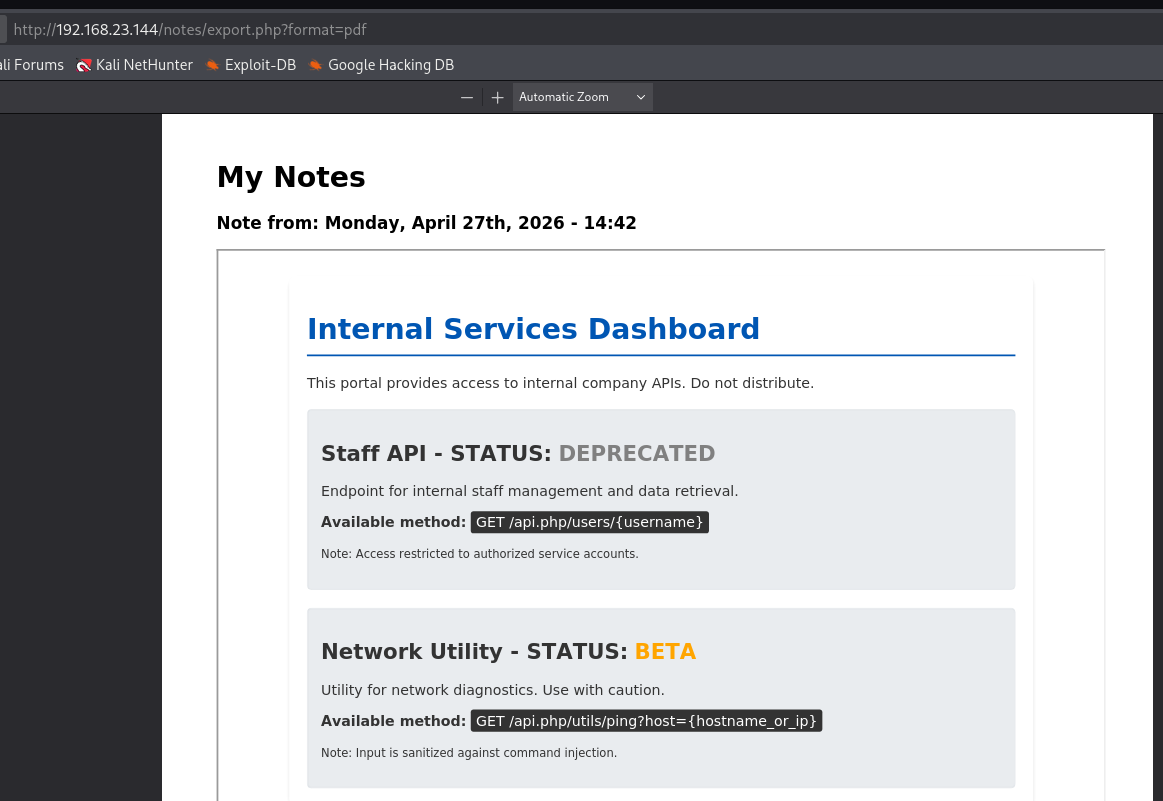Click the DEPRECATED status label
The width and height of the screenshot is (1163, 801).
[637, 454]
